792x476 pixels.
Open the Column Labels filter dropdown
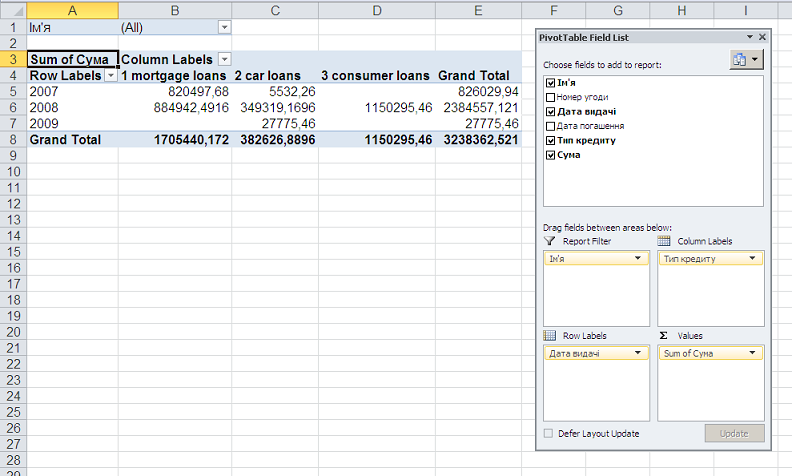point(224,59)
